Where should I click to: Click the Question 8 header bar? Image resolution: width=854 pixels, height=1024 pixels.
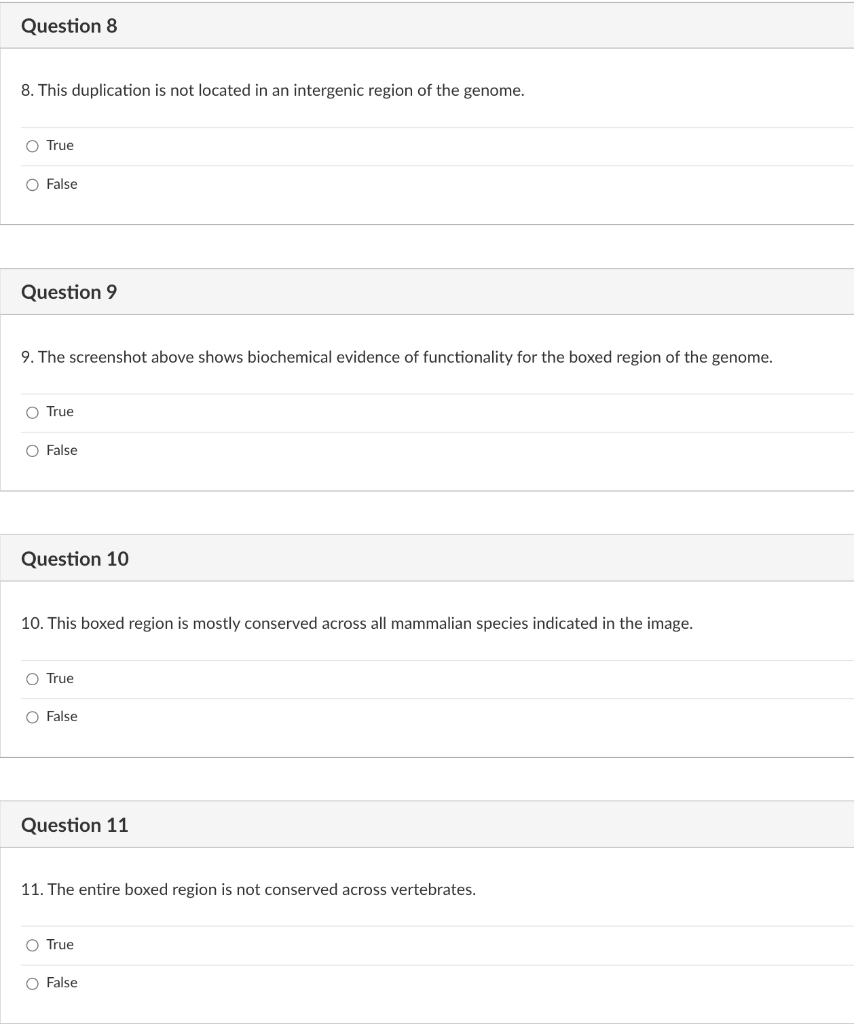pyautogui.click(x=427, y=26)
